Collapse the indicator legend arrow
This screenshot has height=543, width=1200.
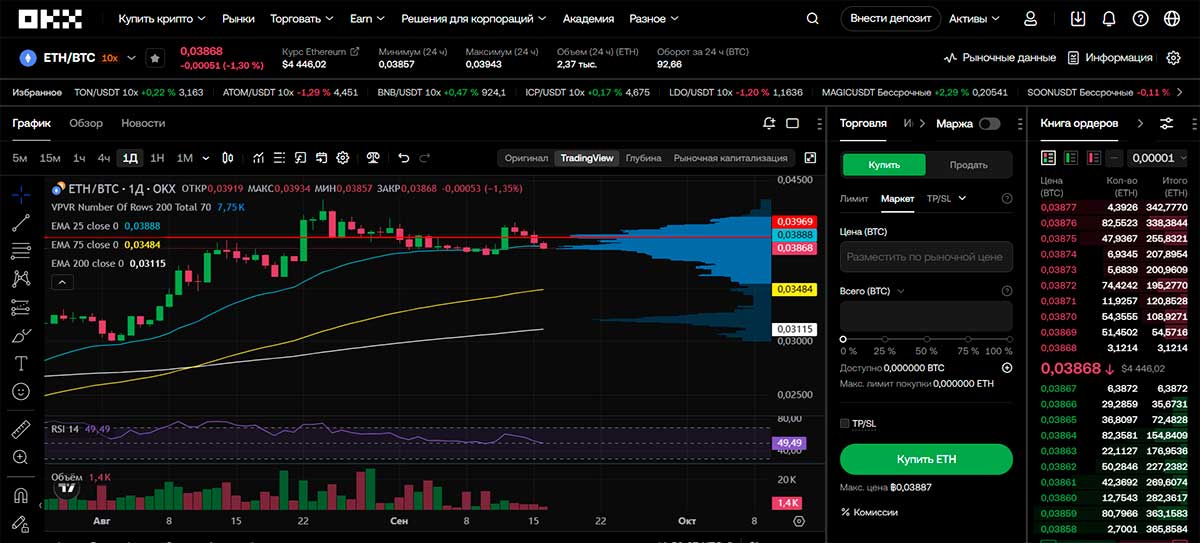coord(63,283)
